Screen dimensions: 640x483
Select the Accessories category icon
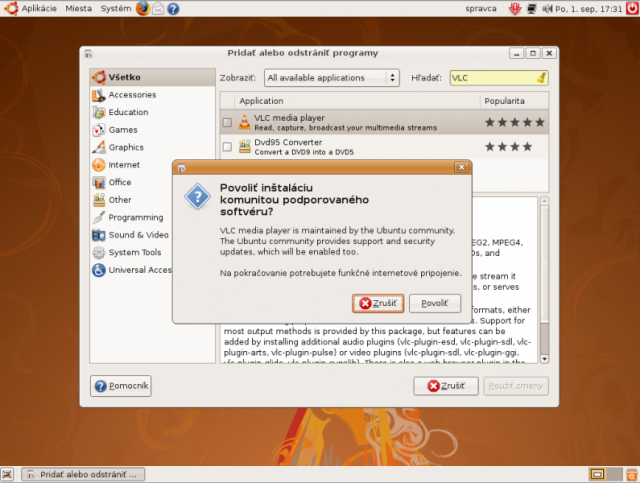tap(98, 95)
